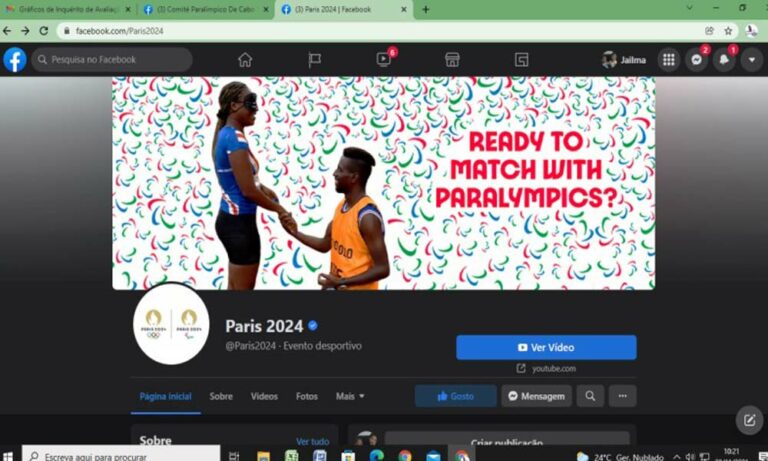This screenshot has height=461, width=768.
Task: Open the Mail app from the taskbar
Action: (433, 456)
